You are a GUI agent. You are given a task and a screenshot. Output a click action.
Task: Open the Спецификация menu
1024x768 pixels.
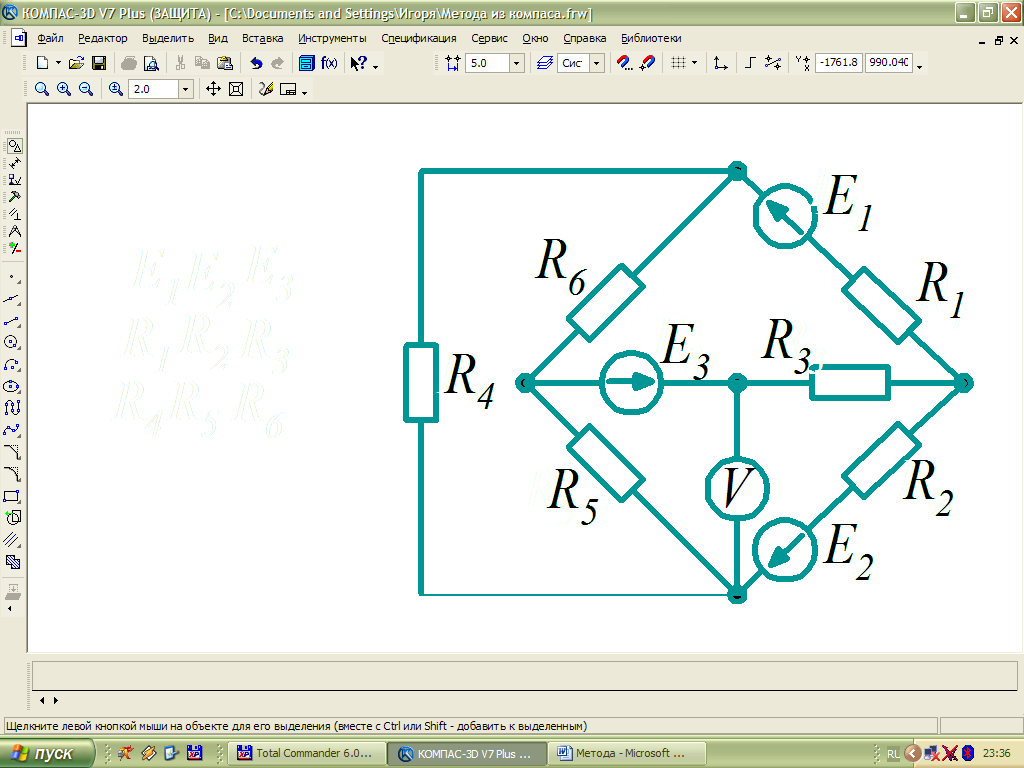point(419,38)
